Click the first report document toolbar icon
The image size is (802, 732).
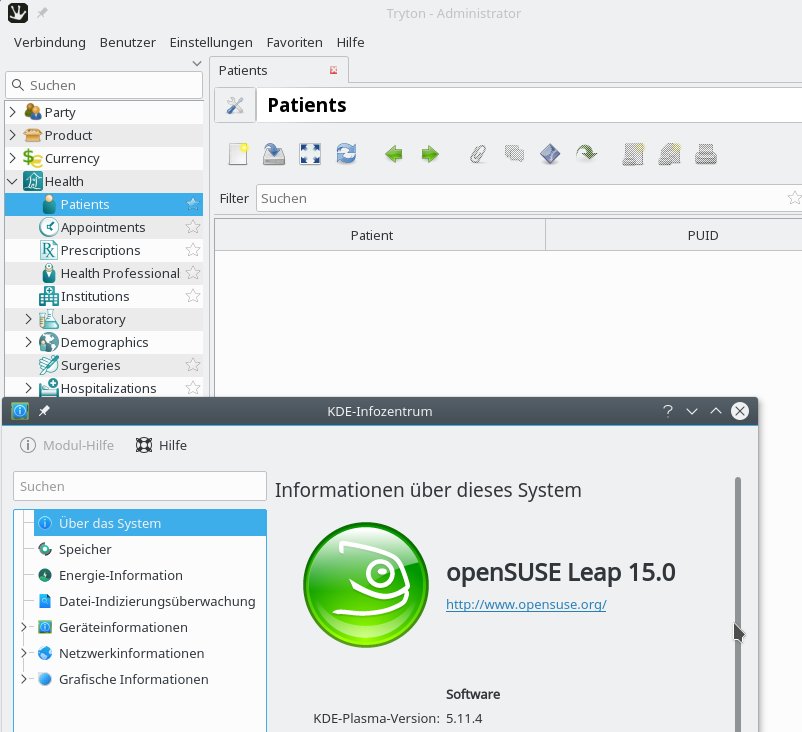tap(633, 154)
